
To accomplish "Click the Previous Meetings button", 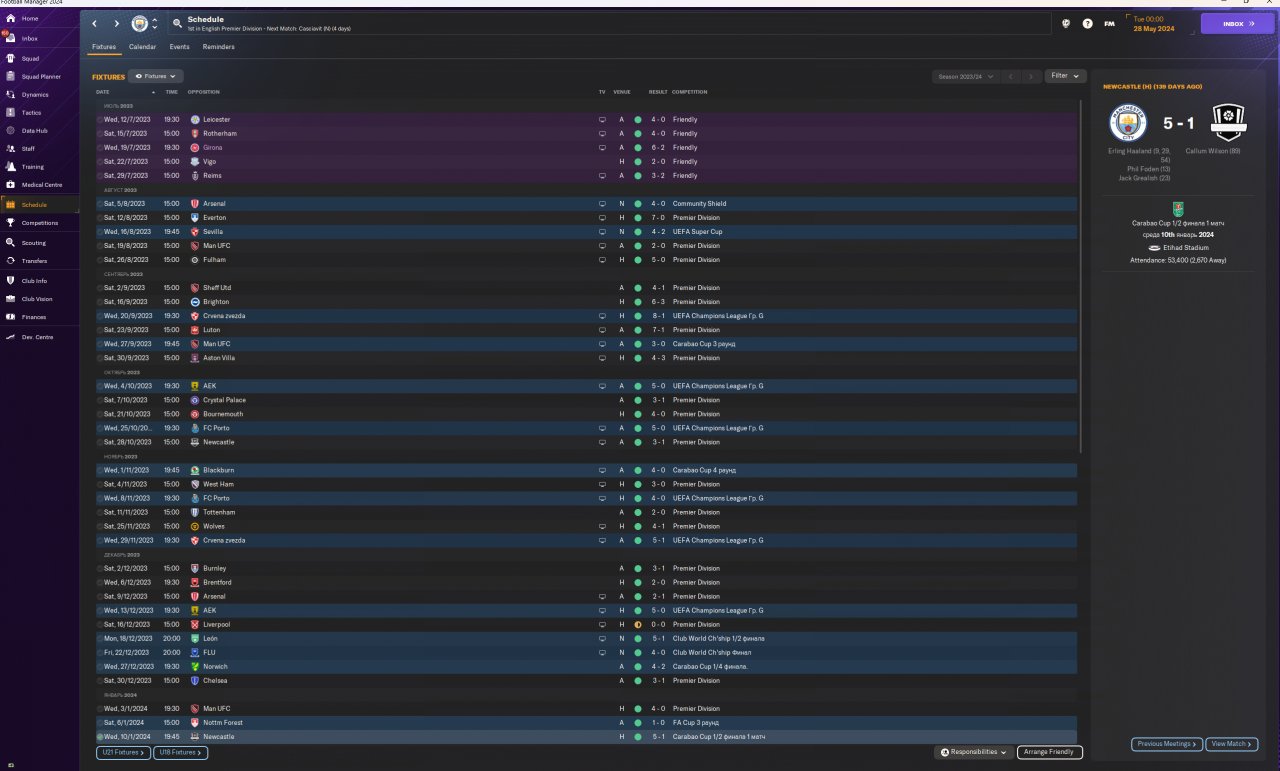I will point(1167,744).
